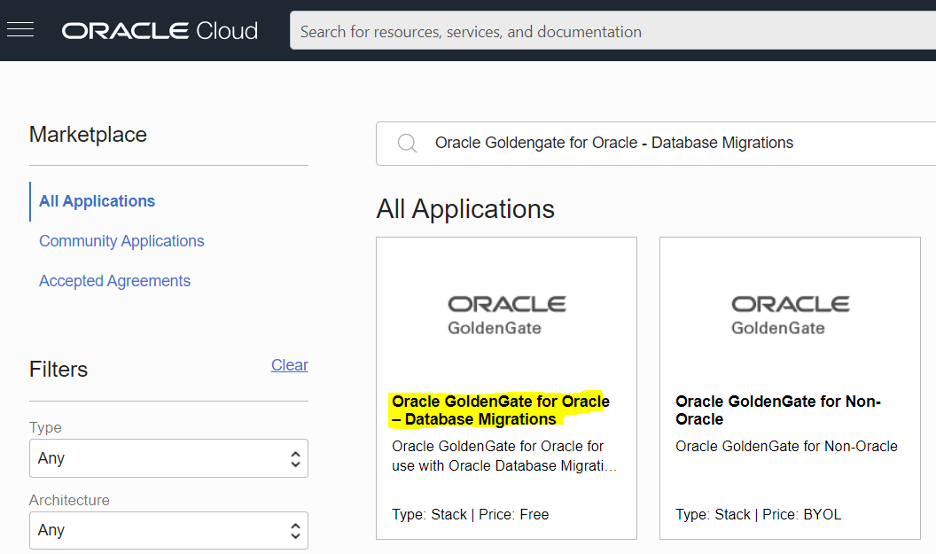Click GoldenGate logo on Non-Oracle card
Viewport: 936px width, 554px height.
790,315
